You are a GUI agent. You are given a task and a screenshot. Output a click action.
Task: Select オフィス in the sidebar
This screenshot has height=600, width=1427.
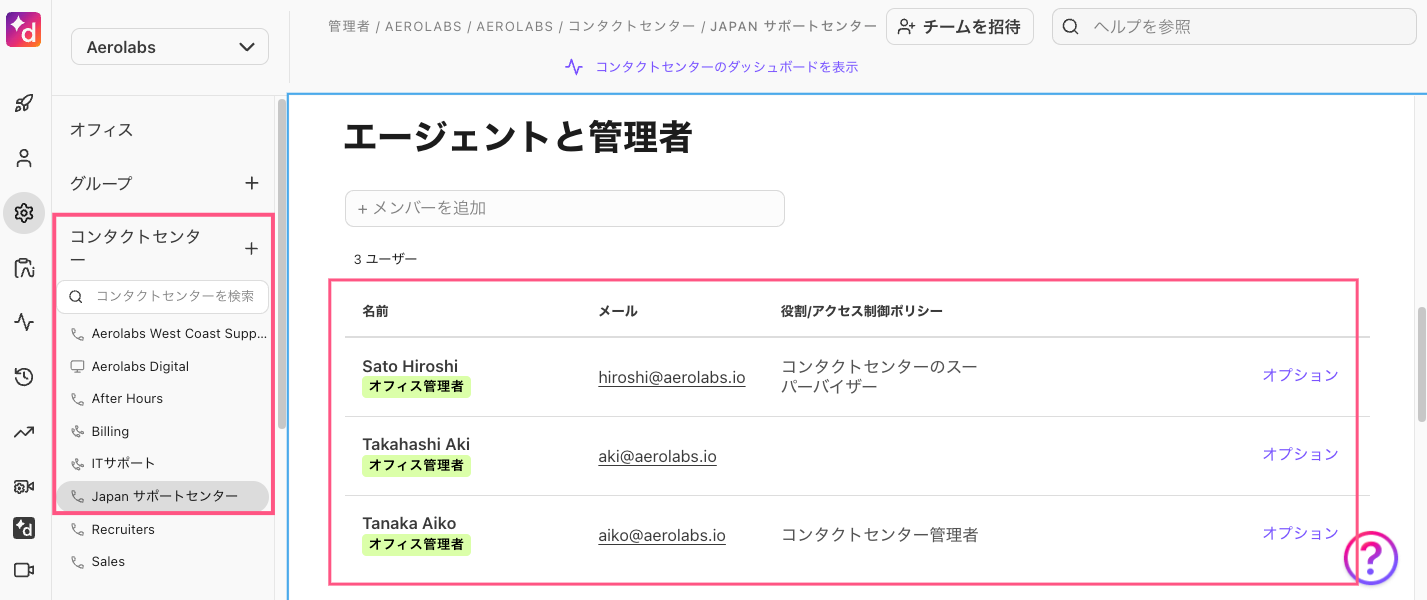point(101,130)
